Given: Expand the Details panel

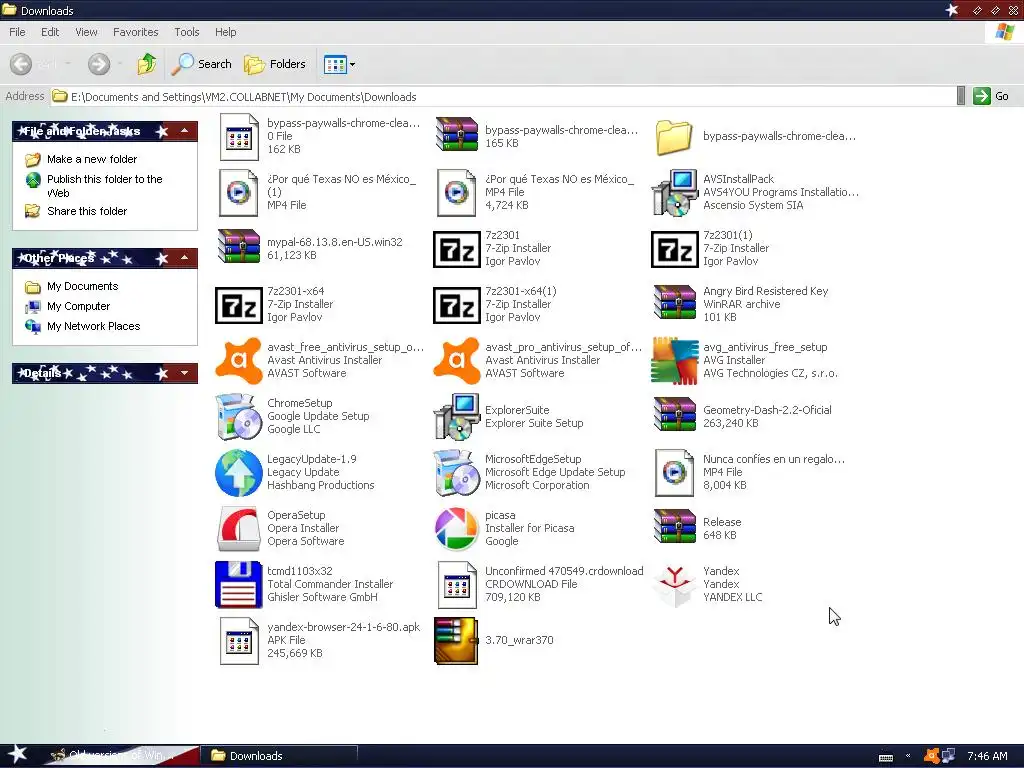Looking at the screenshot, I should [185, 374].
